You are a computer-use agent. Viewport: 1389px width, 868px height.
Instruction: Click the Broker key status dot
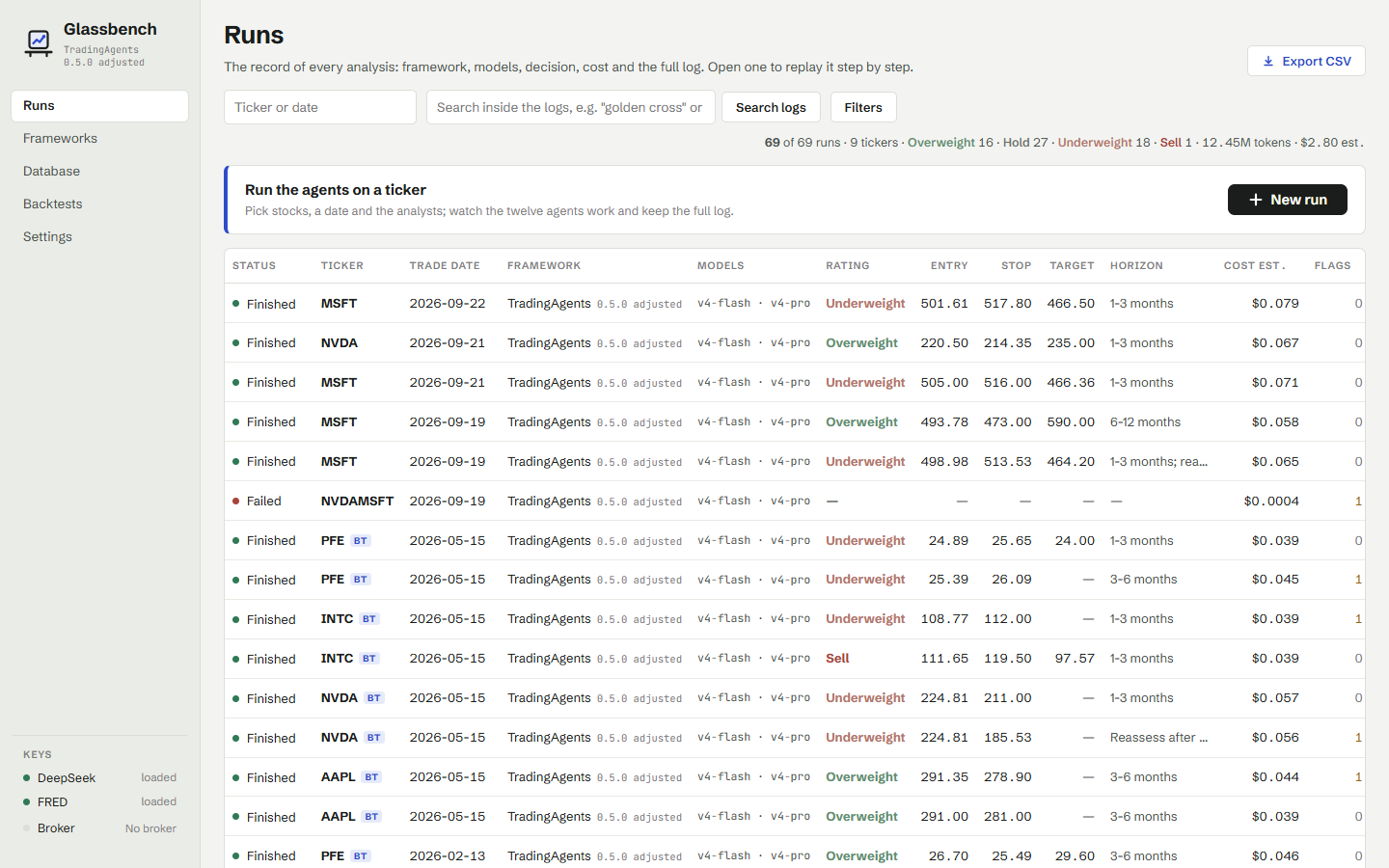pos(27,828)
